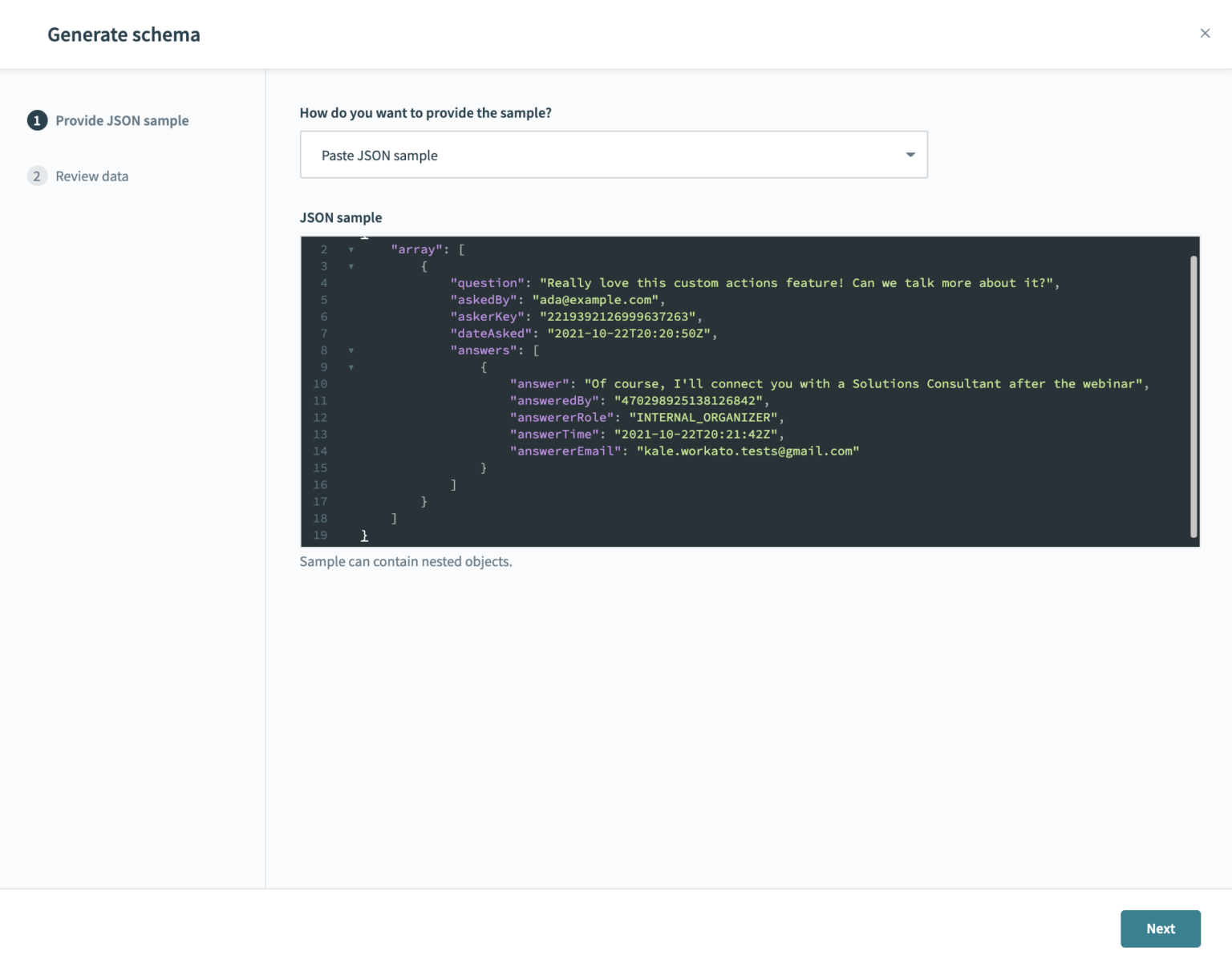Viewport: 1232px width, 967px height.
Task: Click the Next button
Action: pyautogui.click(x=1160, y=929)
